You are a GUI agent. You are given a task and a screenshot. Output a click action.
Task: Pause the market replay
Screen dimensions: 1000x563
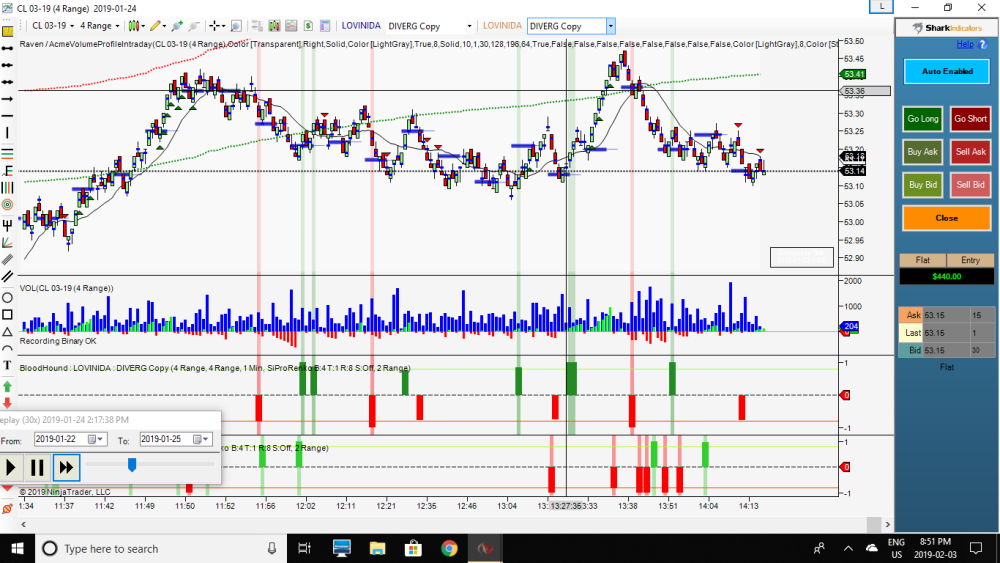pos(37,466)
